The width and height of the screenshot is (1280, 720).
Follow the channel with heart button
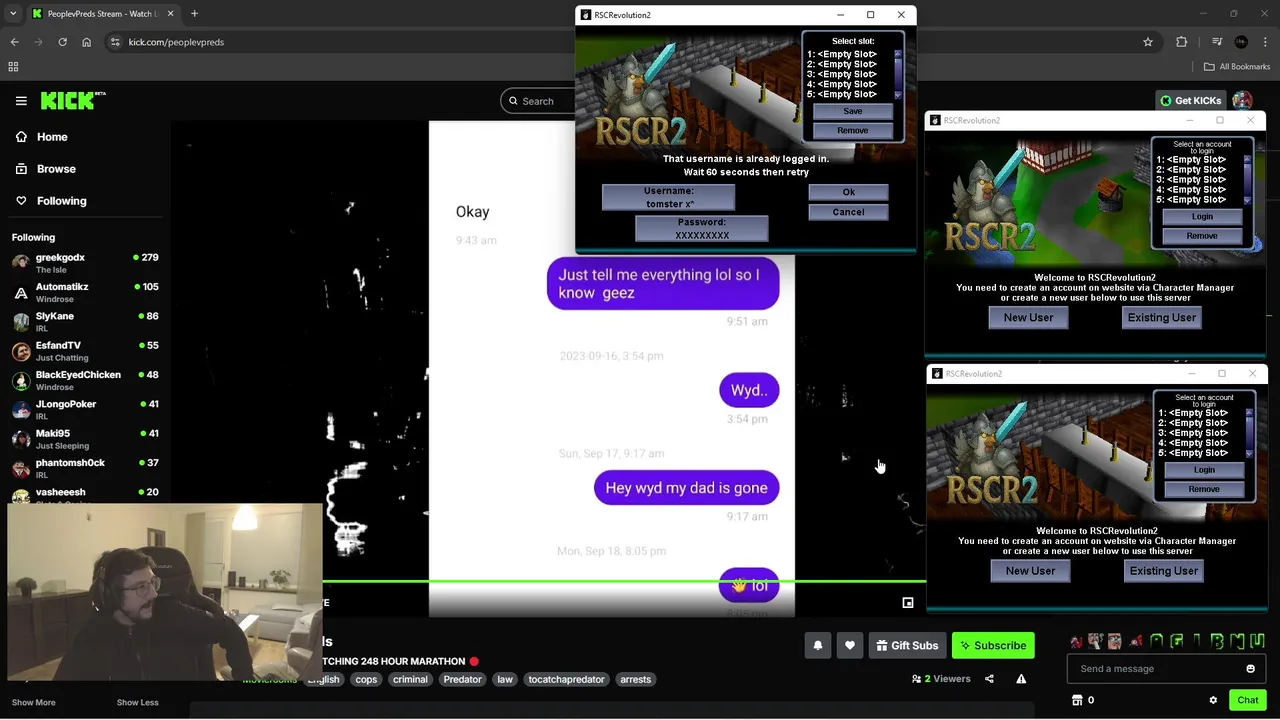850,645
